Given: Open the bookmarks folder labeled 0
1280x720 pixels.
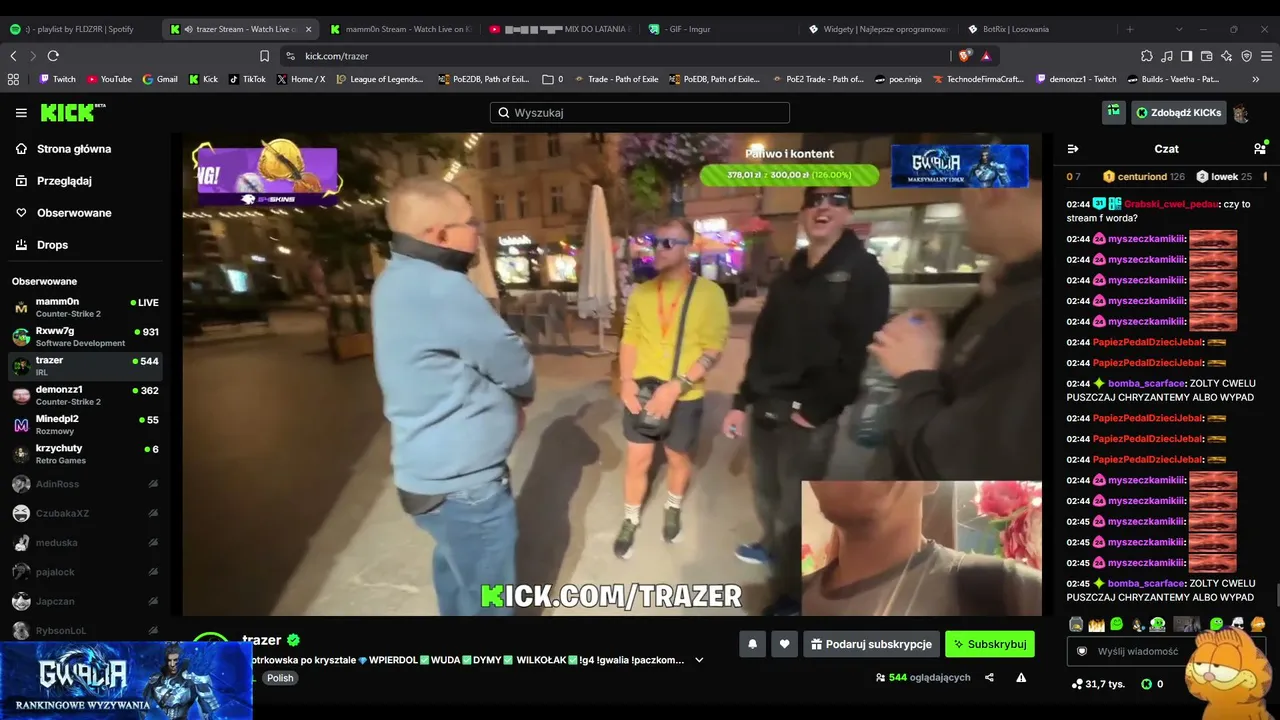Looking at the screenshot, I should tap(552, 79).
